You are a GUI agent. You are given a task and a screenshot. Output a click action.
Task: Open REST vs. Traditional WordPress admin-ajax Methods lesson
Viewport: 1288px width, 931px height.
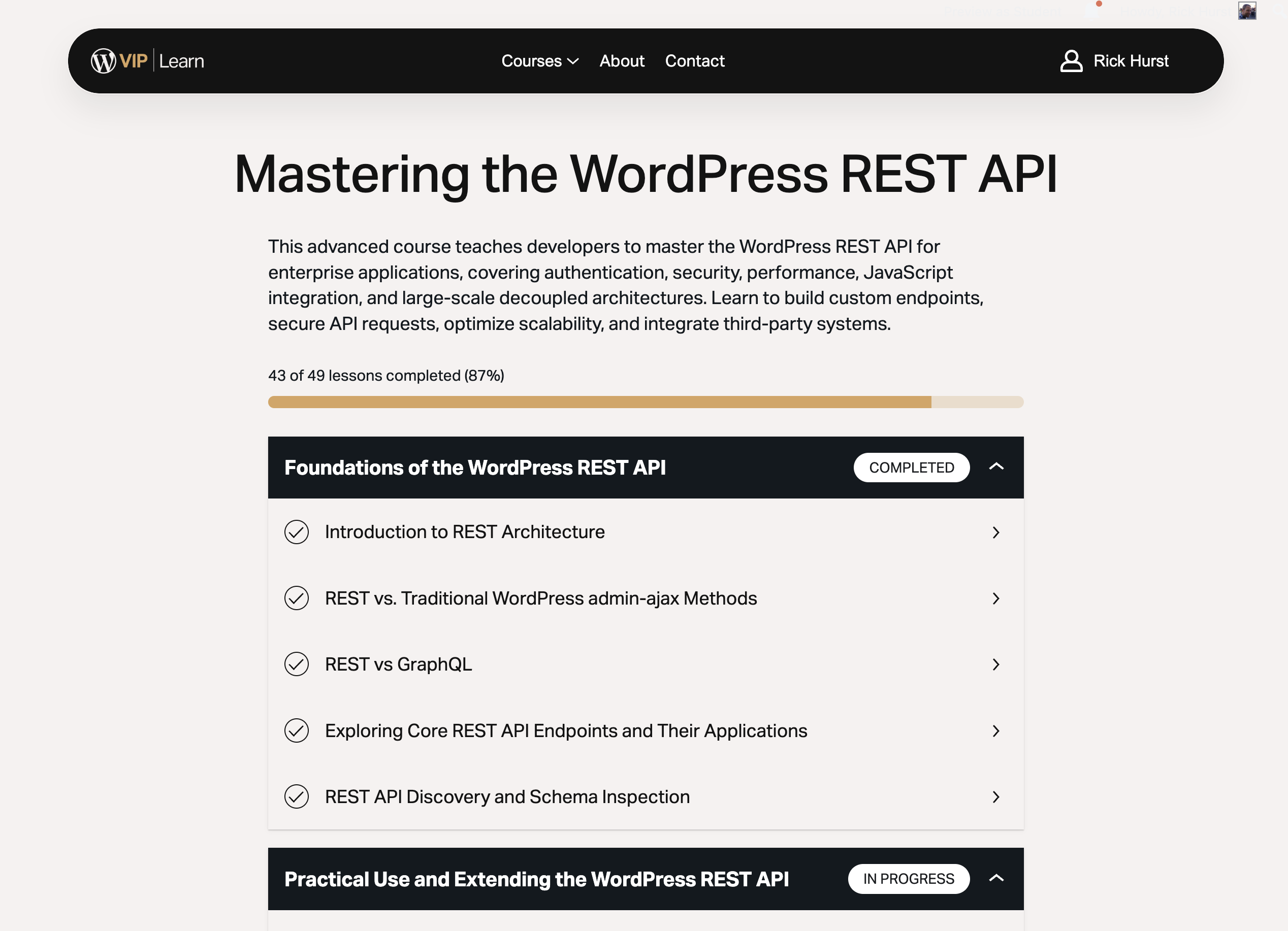point(540,598)
